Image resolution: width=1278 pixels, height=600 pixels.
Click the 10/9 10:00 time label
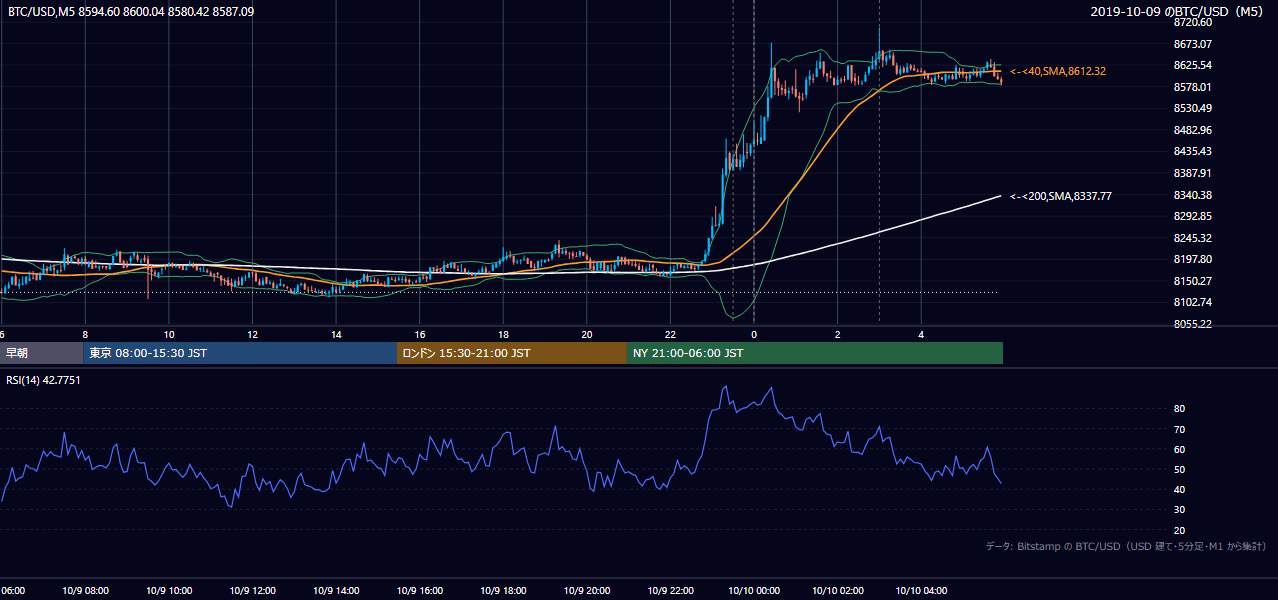169,591
